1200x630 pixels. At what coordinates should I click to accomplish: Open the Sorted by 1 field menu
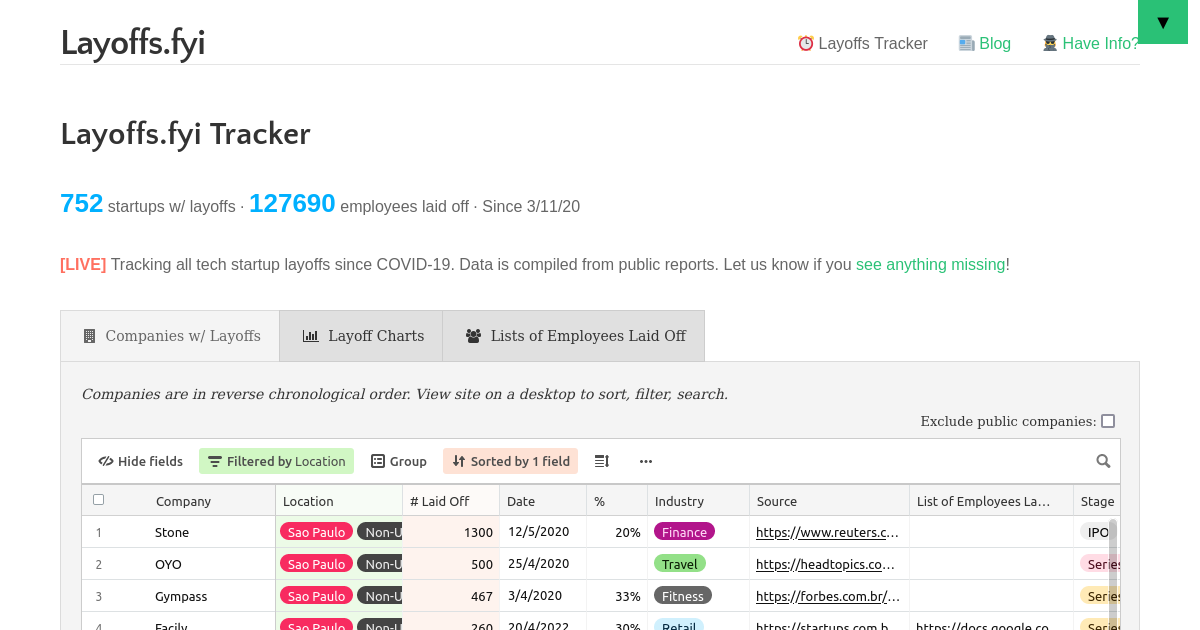click(511, 461)
